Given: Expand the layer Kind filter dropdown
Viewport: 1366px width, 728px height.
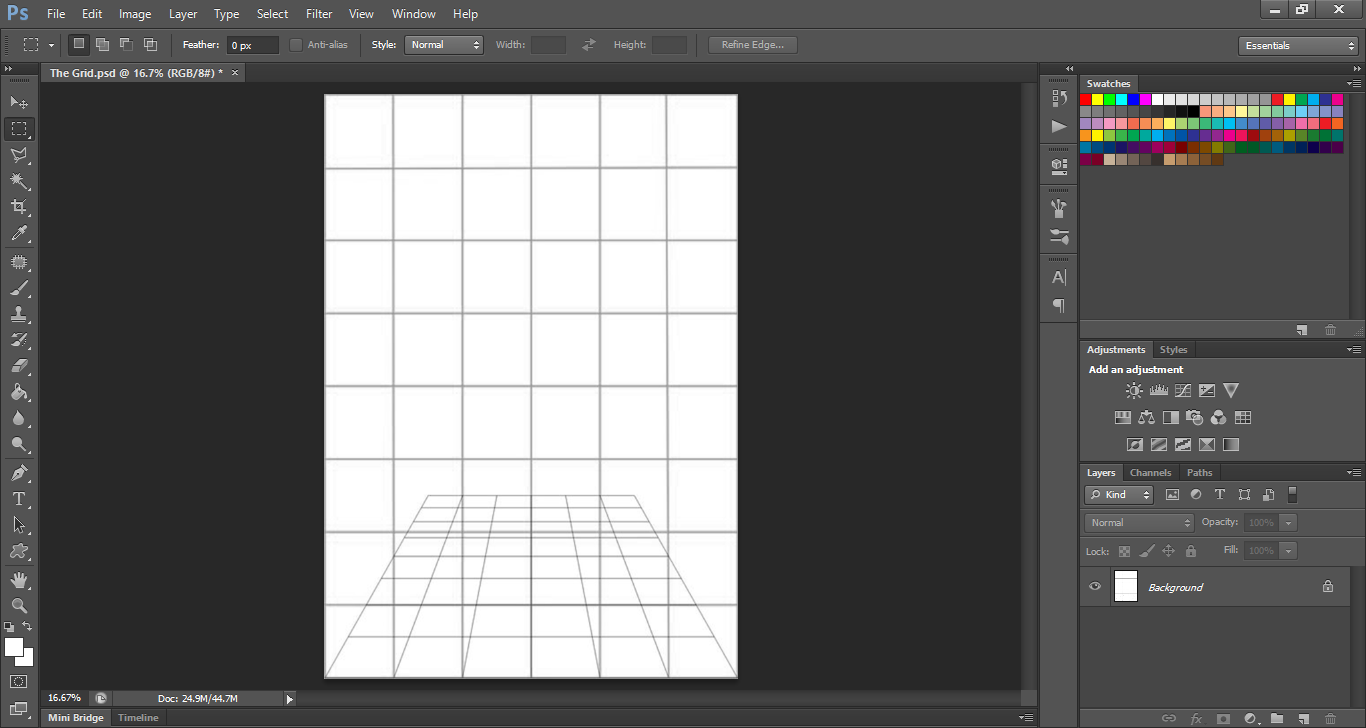Looking at the screenshot, I should (x=1119, y=495).
